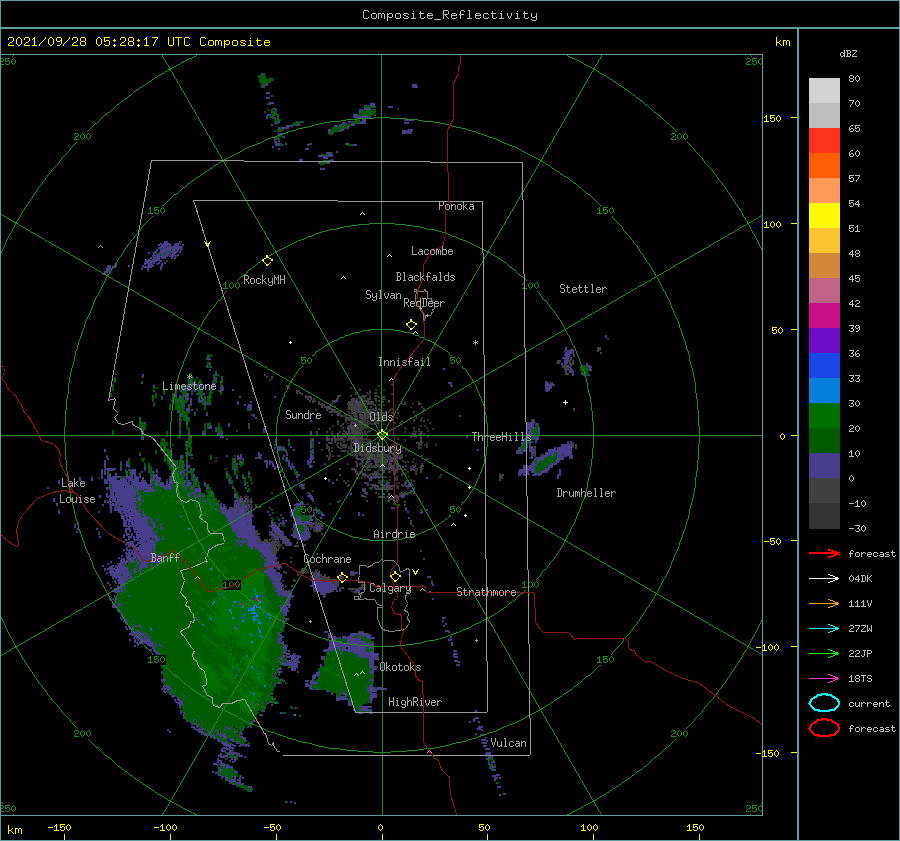Click the Olds label
The image size is (900, 841).
coord(381,416)
